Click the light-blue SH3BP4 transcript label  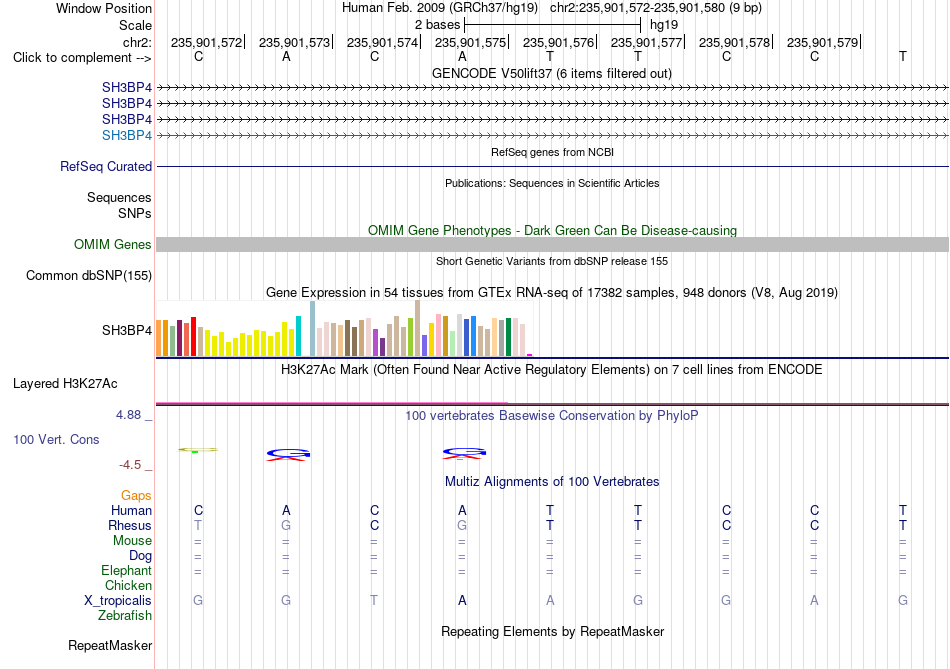click(x=127, y=135)
